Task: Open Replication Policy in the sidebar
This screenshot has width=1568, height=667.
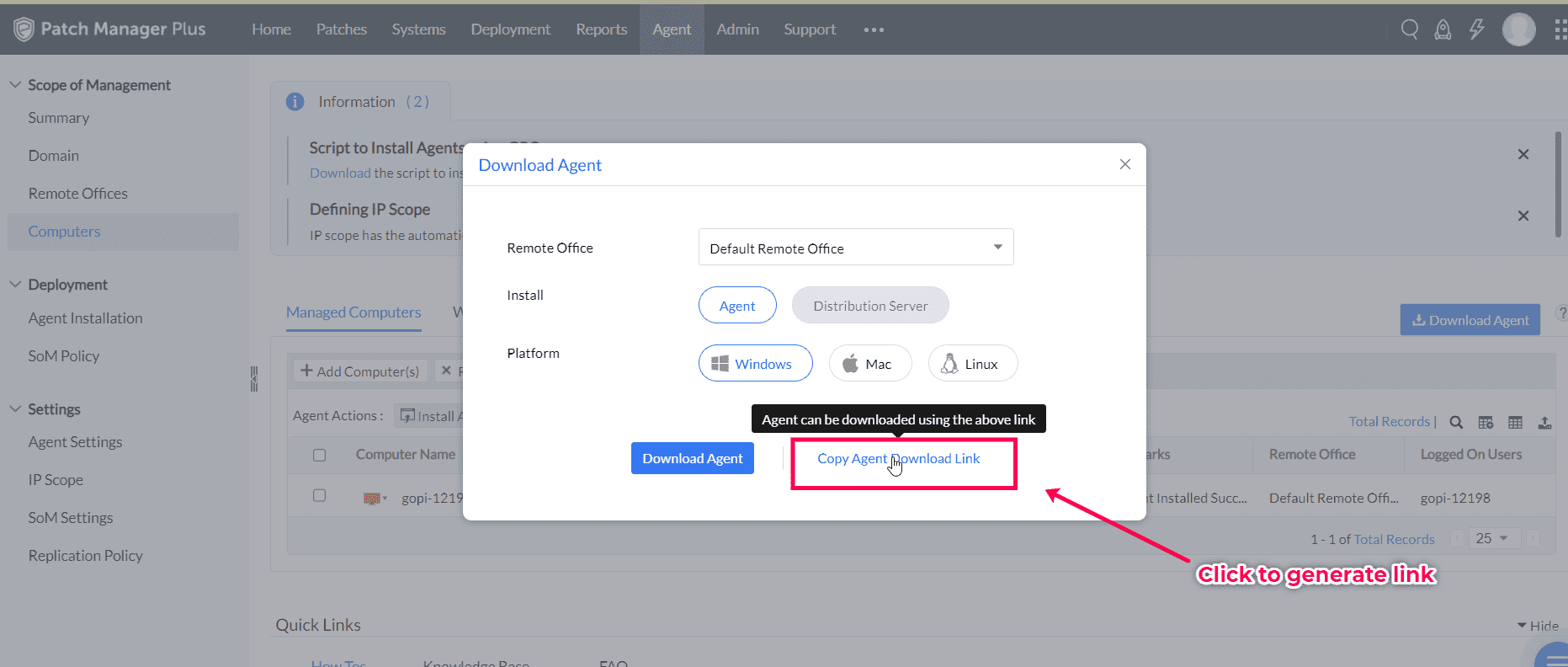Action: [86, 556]
